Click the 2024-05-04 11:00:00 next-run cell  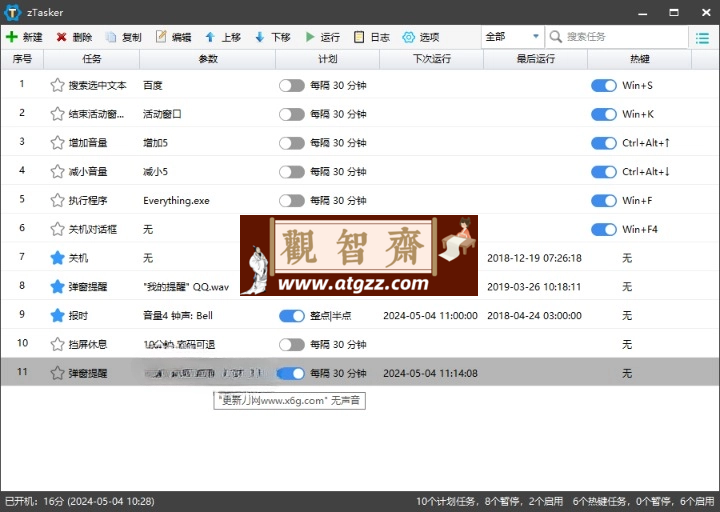(430, 316)
